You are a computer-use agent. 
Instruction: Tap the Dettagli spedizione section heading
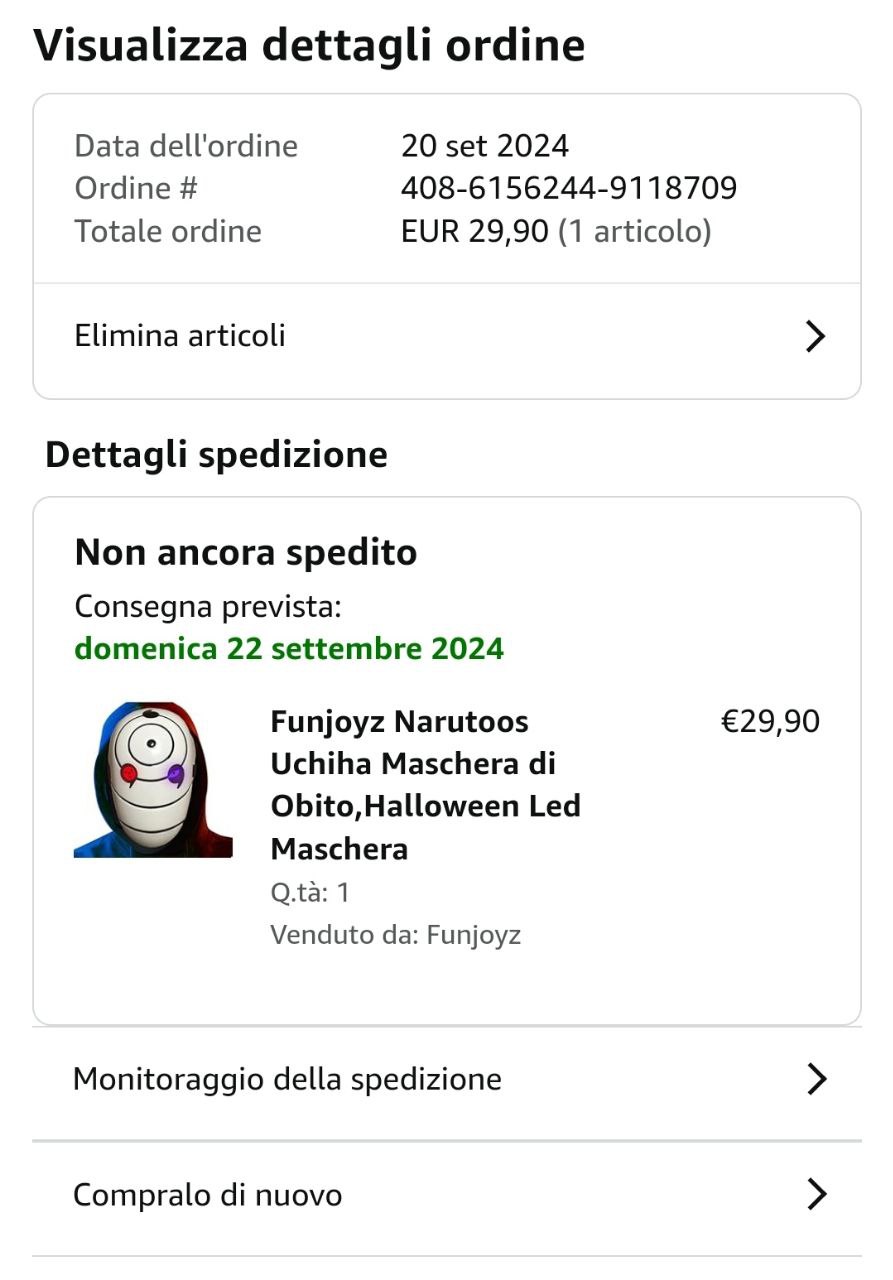pos(216,455)
